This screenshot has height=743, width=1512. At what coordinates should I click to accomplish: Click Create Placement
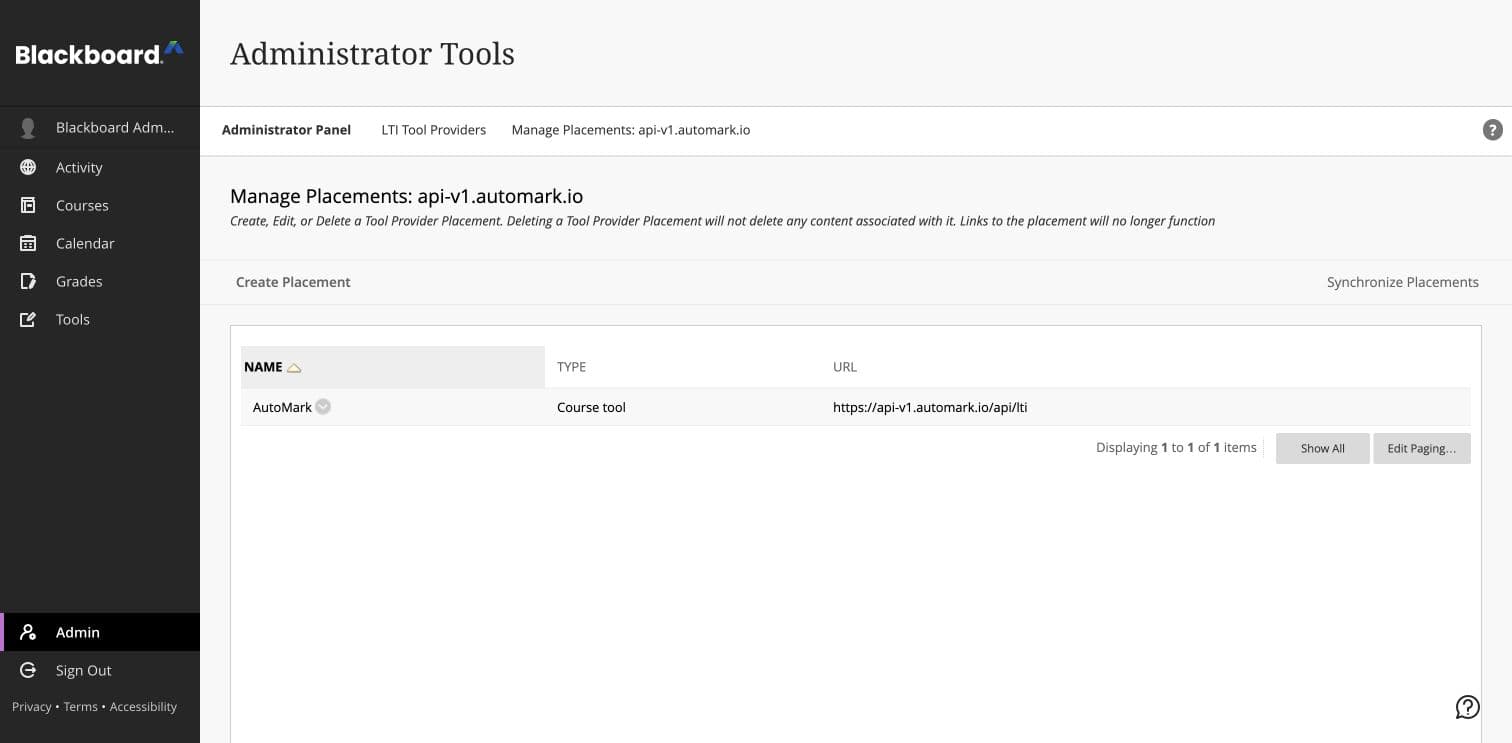[293, 282]
